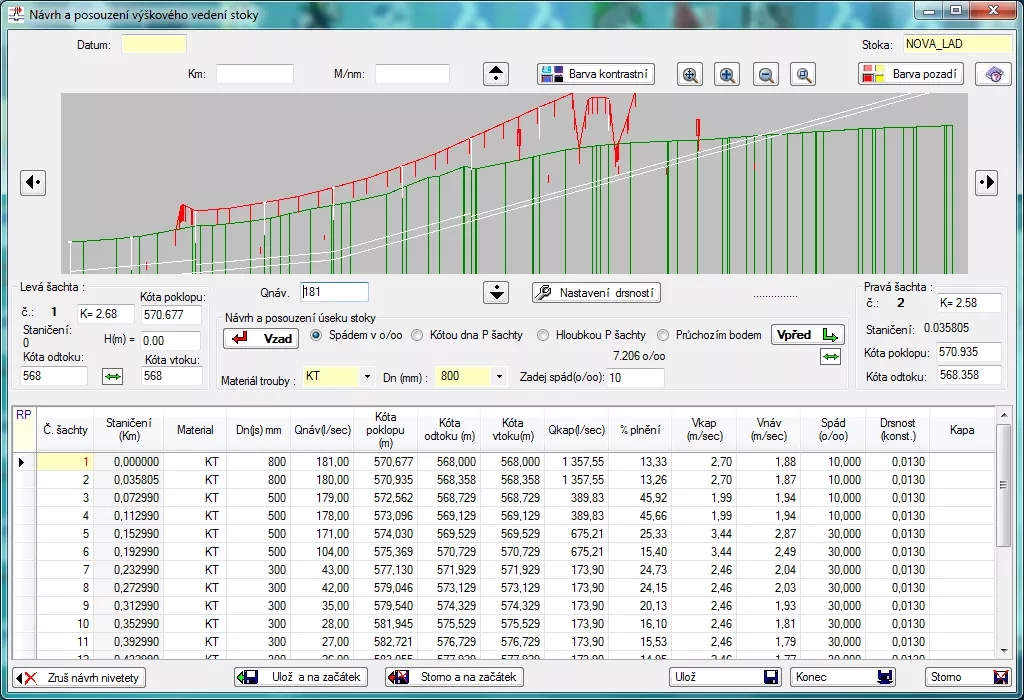Click the zoom in magnifier icon
1024x700 pixels.
(728, 74)
